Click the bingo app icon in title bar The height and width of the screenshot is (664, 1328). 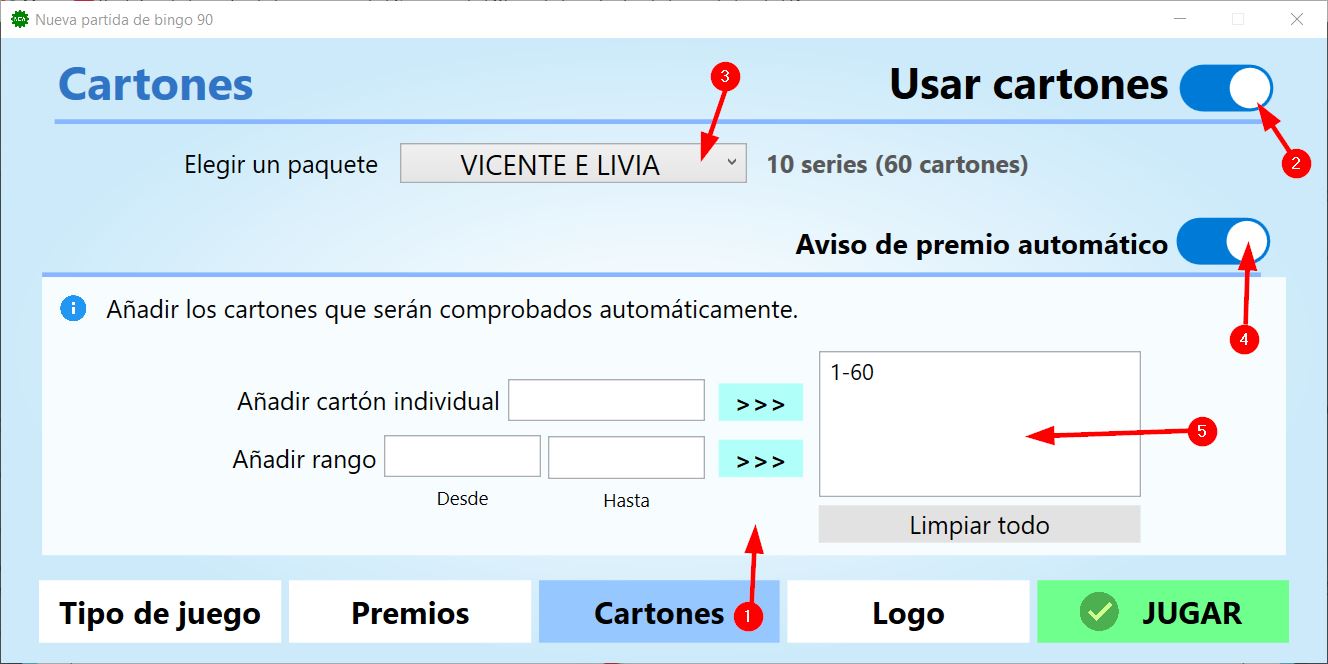click(x=19, y=19)
